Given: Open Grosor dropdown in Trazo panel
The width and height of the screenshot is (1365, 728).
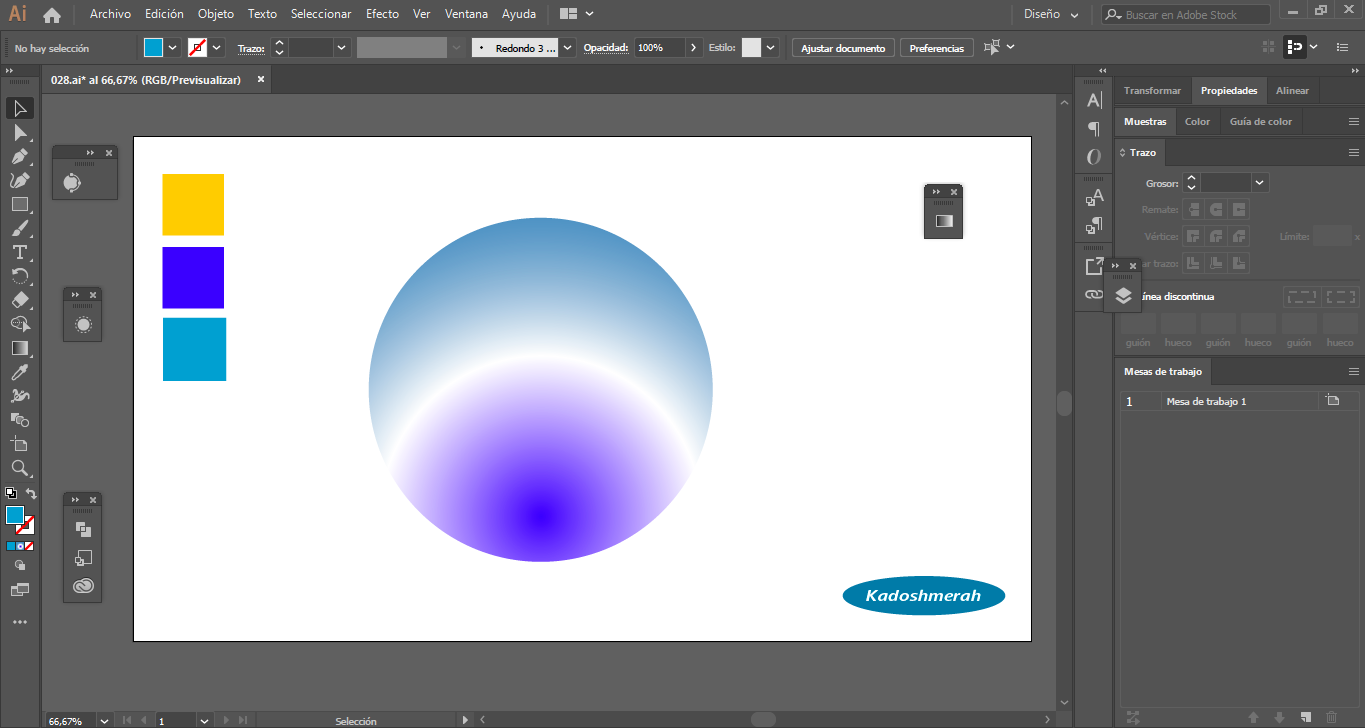Looking at the screenshot, I should tap(1259, 183).
